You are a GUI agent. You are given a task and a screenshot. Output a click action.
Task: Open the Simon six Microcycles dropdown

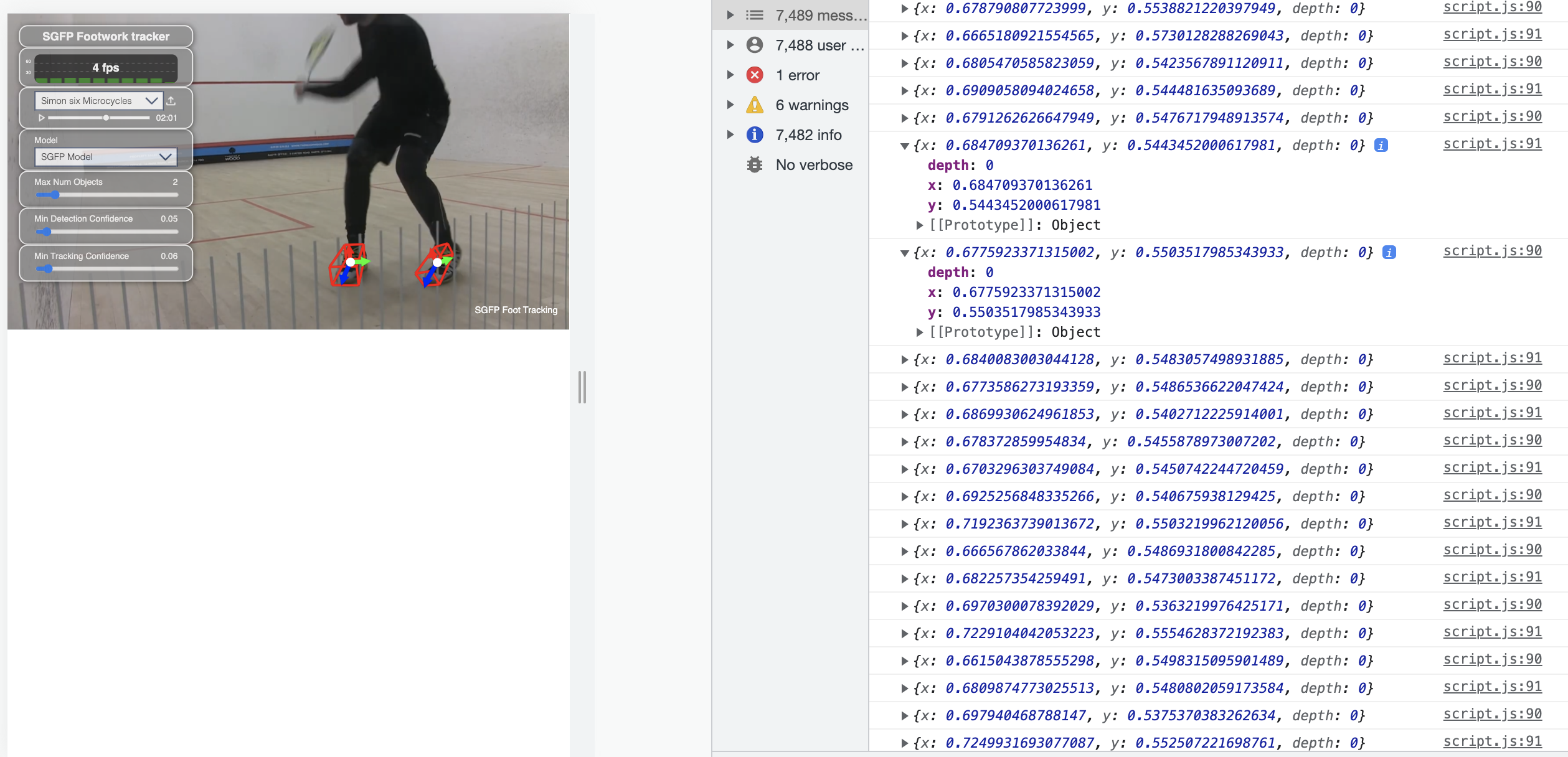click(x=98, y=100)
